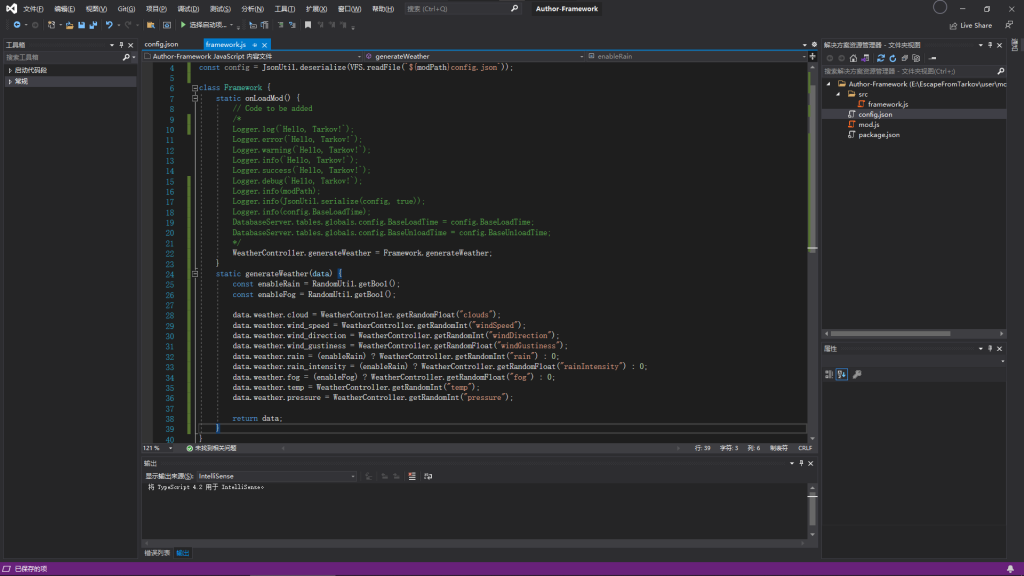Toggle auto-hide pin on Toolbox panel

[x=121, y=45]
